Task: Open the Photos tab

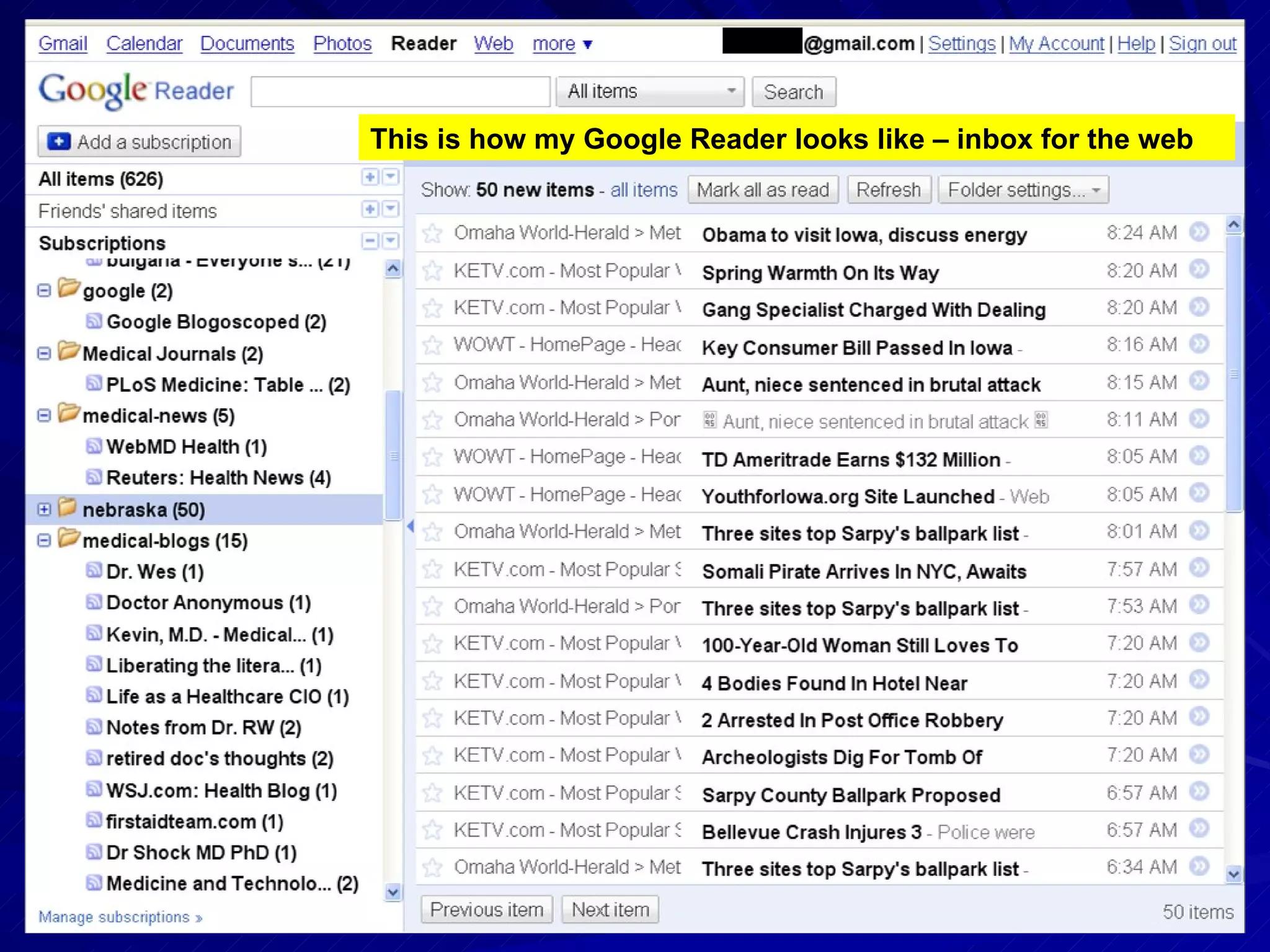Action: pos(342,44)
